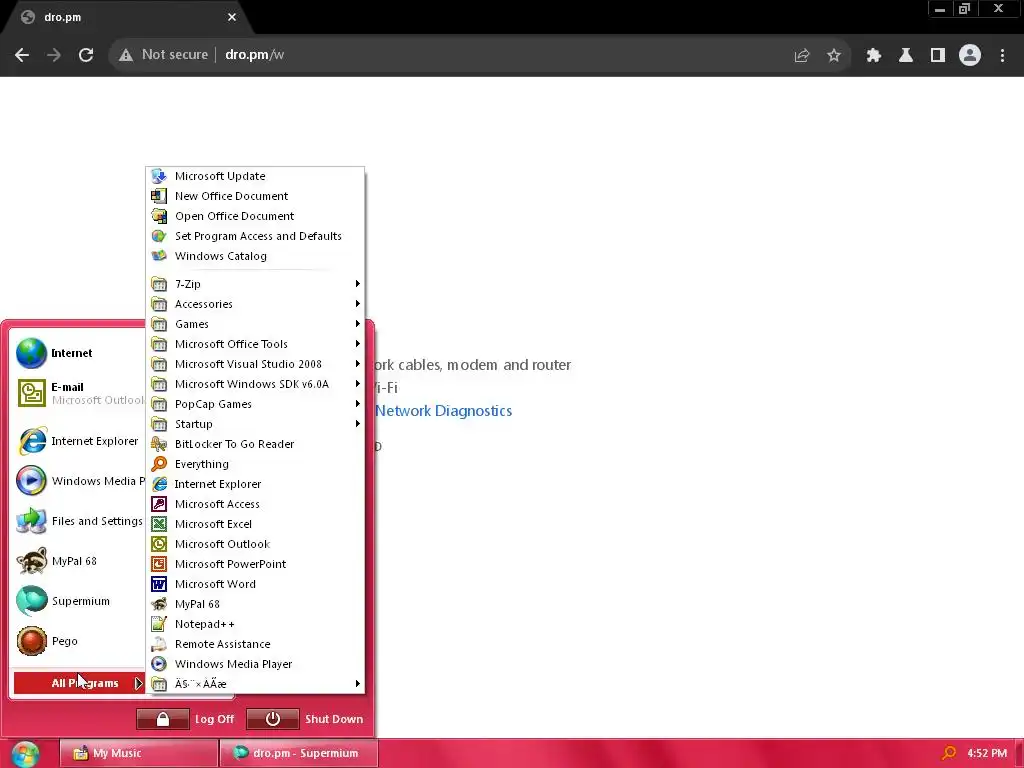Viewport: 1024px width, 768px height.
Task: Click the Not secure warning indicator
Action: (x=163, y=55)
